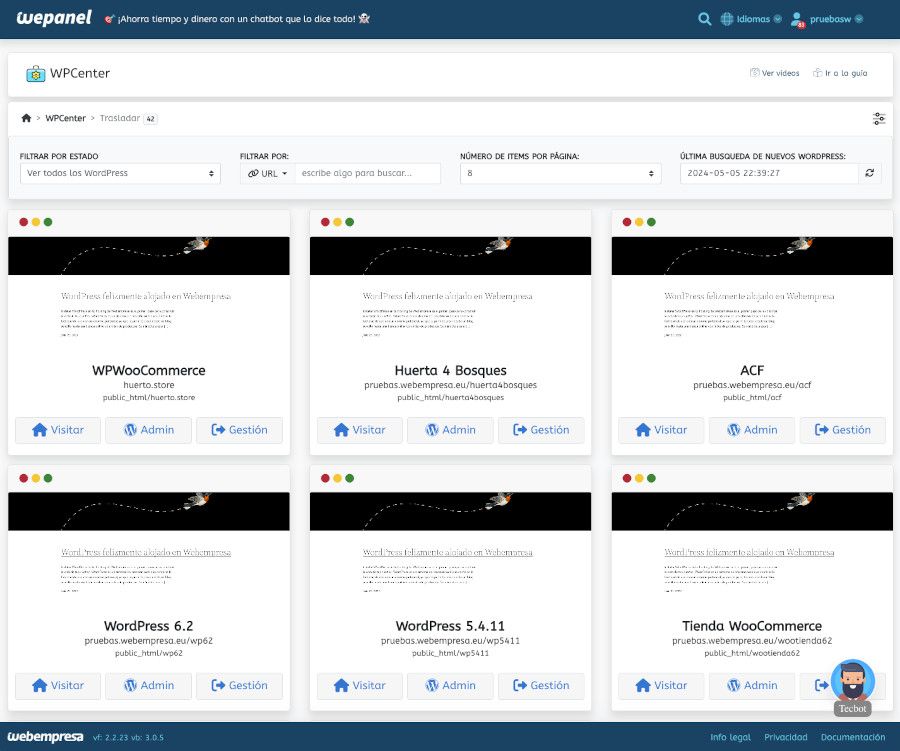Image resolution: width=900 pixels, height=751 pixels.
Task: Click the huerto.store URL text
Action: point(149,385)
